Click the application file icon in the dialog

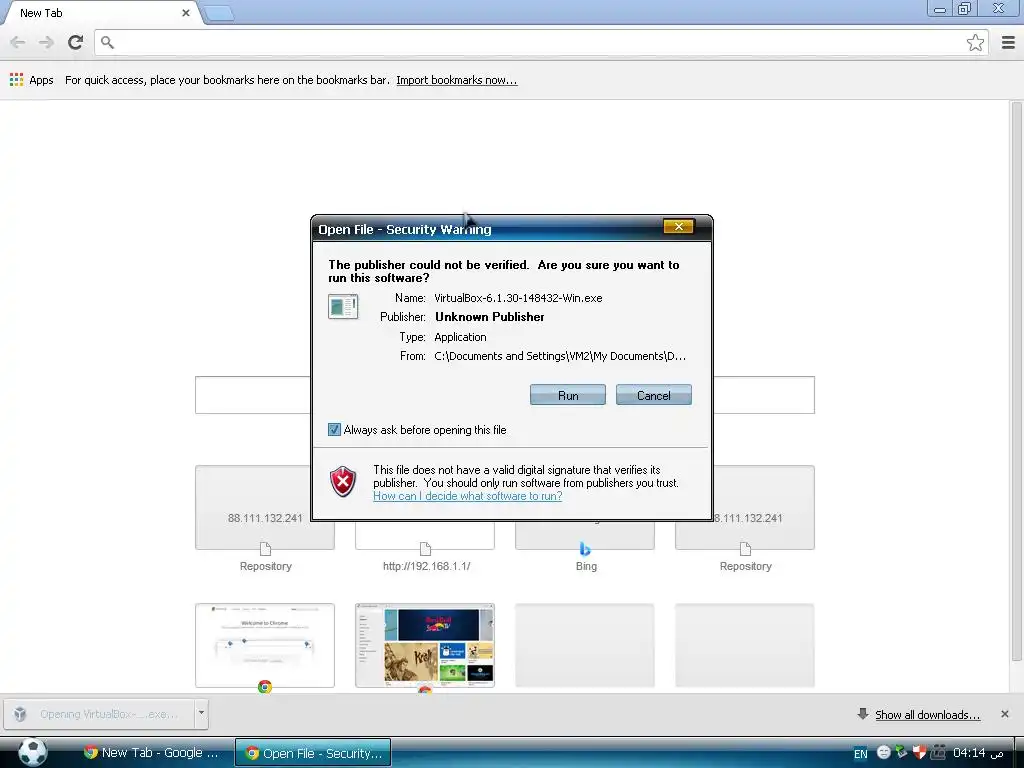click(343, 306)
